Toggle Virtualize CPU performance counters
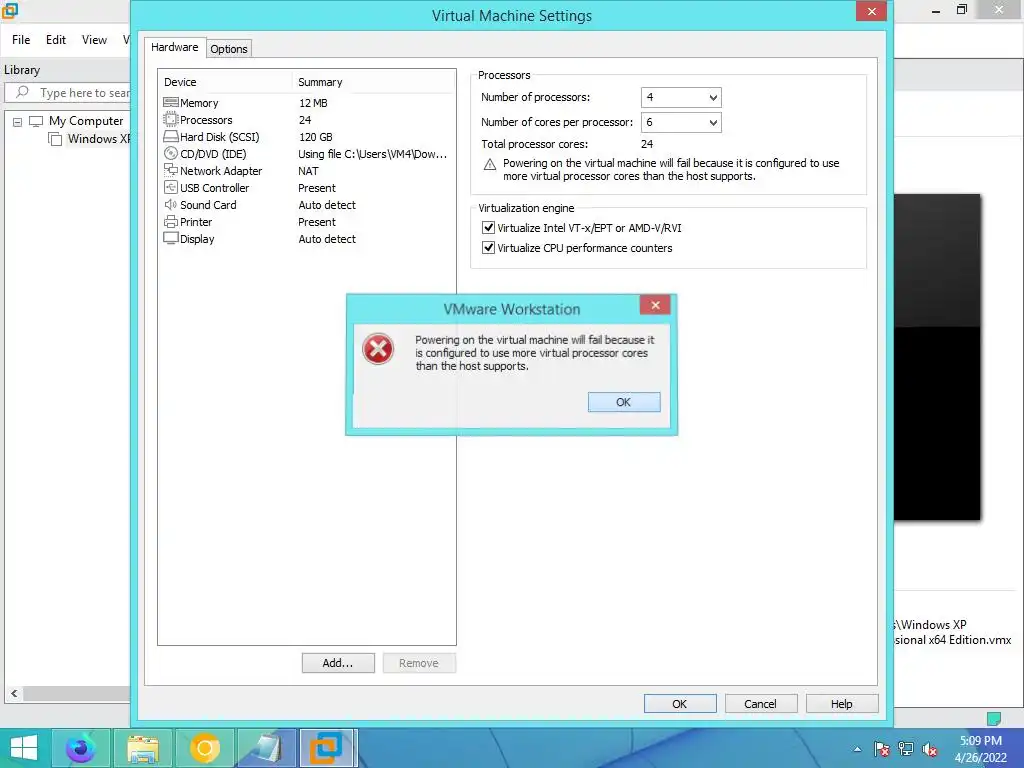 [x=488, y=248]
